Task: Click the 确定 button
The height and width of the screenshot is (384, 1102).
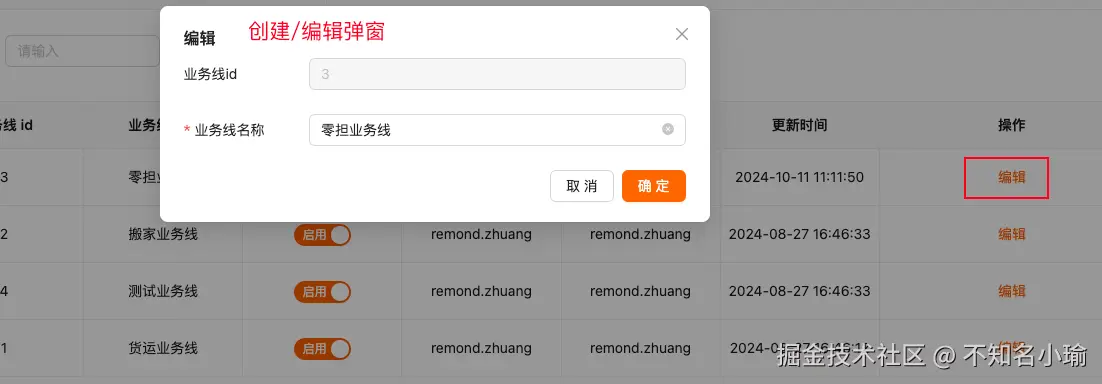Action: click(654, 186)
